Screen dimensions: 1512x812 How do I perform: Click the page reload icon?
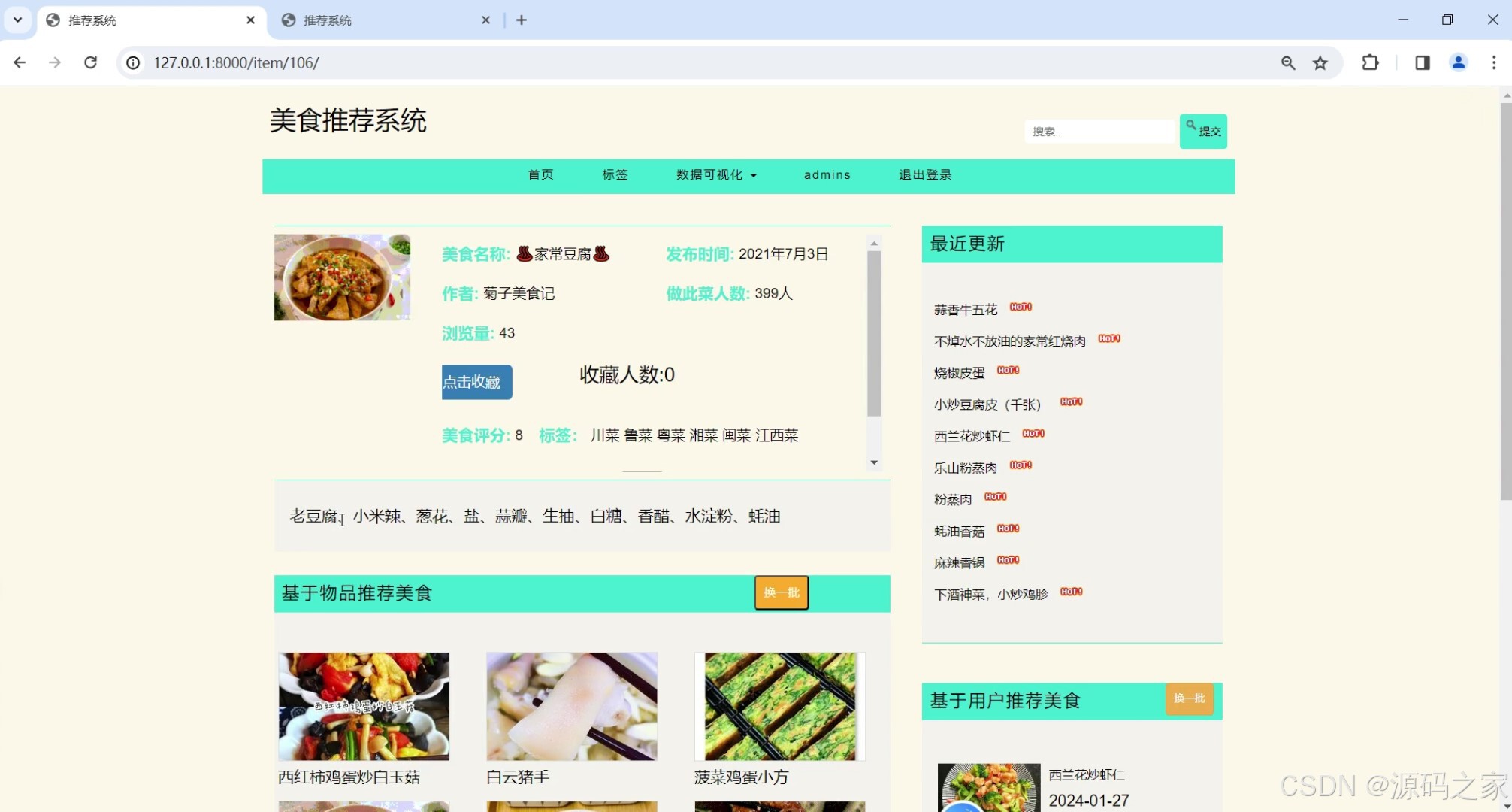click(x=90, y=62)
